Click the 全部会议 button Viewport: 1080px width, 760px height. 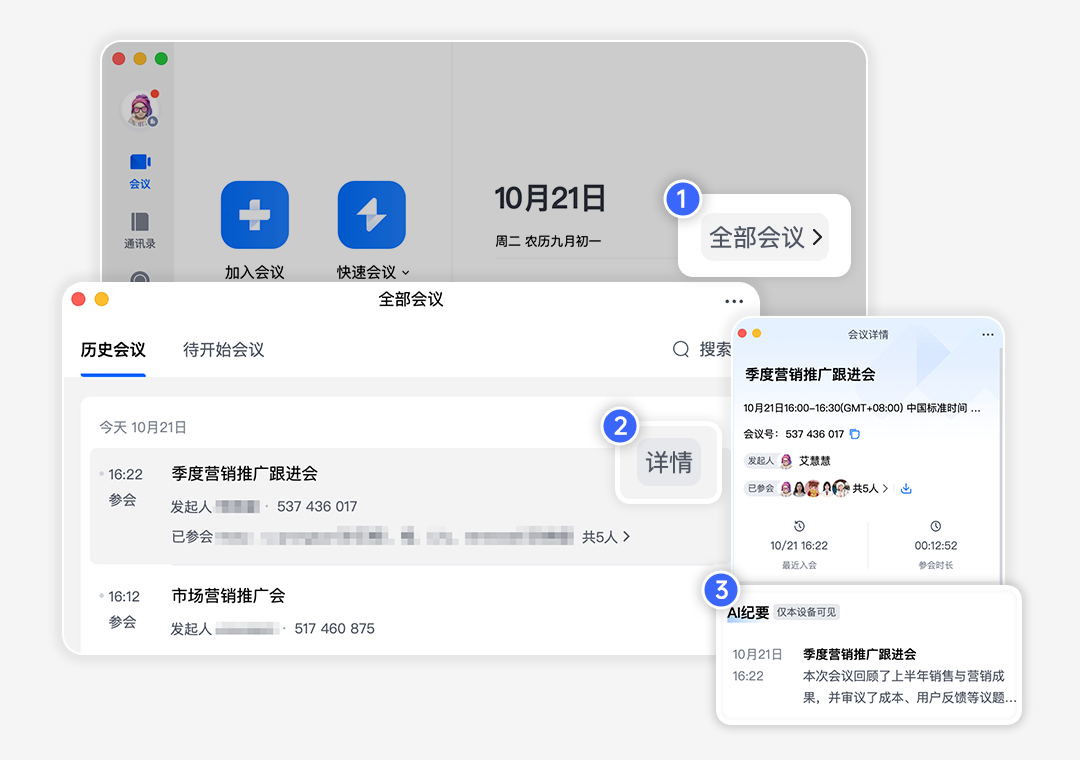(x=765, y=237)
